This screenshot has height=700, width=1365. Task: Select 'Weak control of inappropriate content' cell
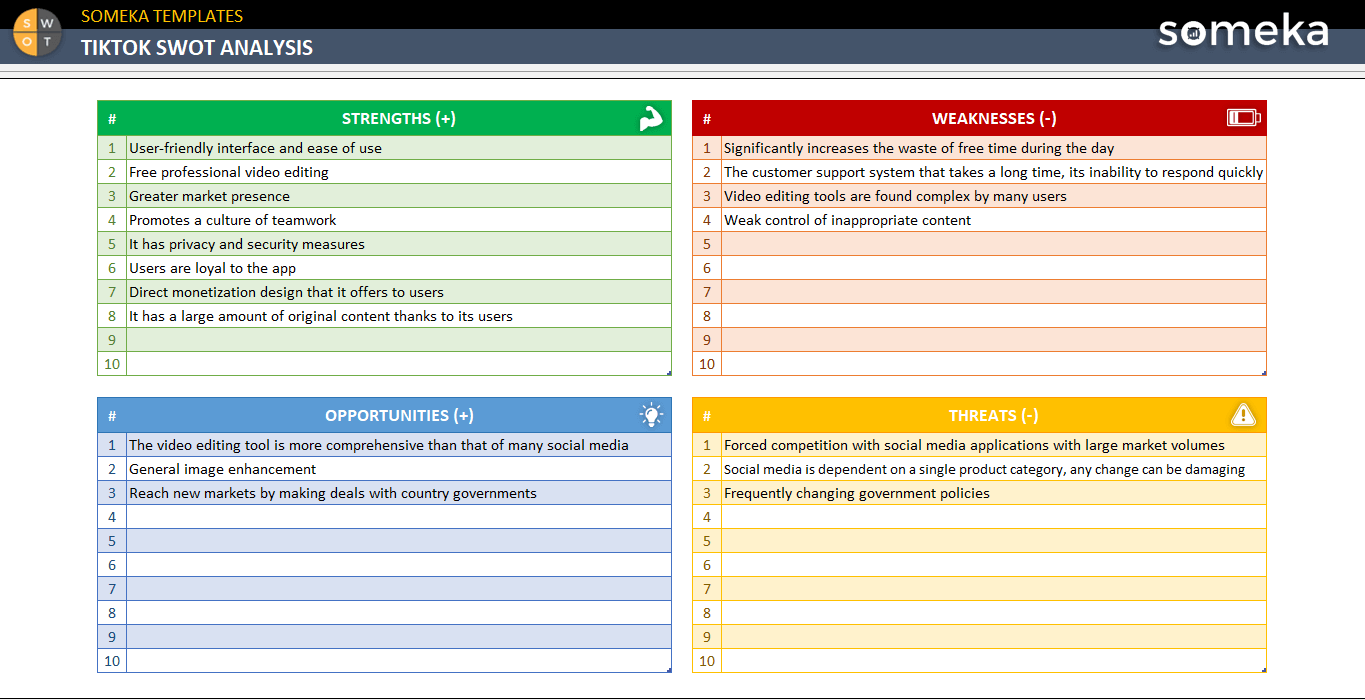pos(994,220)
